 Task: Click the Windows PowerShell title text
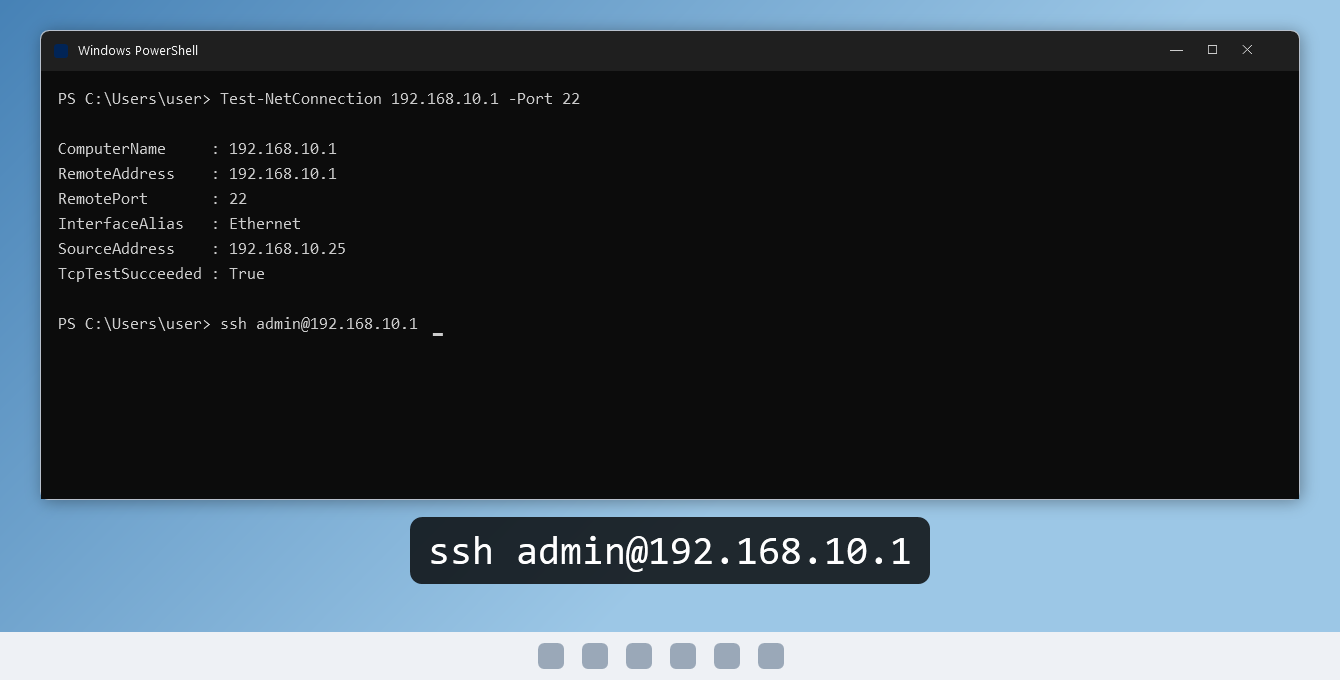(138, 51)
